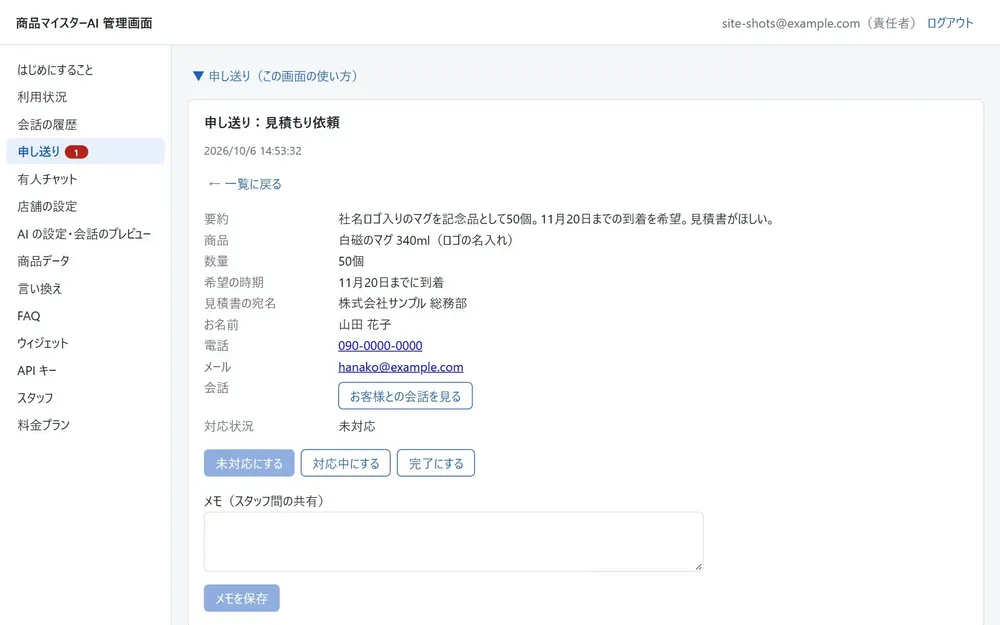The width and height of the screenshot is (1000, 625).
Task: Click the name 山田 花子
Action: pos(365,325)
